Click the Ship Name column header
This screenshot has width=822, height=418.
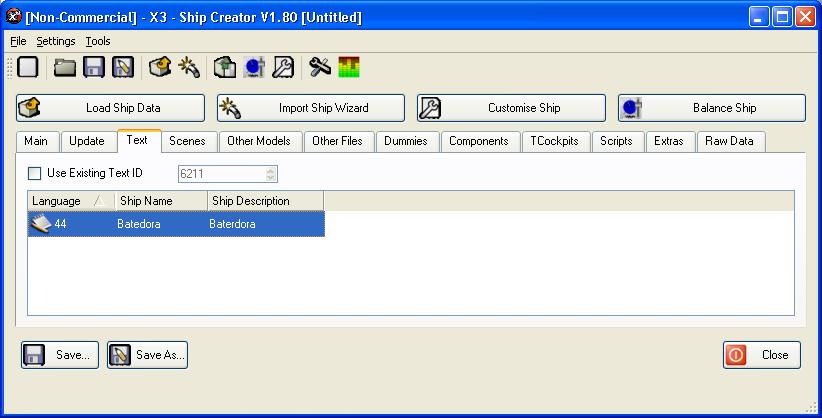[161, 201]
